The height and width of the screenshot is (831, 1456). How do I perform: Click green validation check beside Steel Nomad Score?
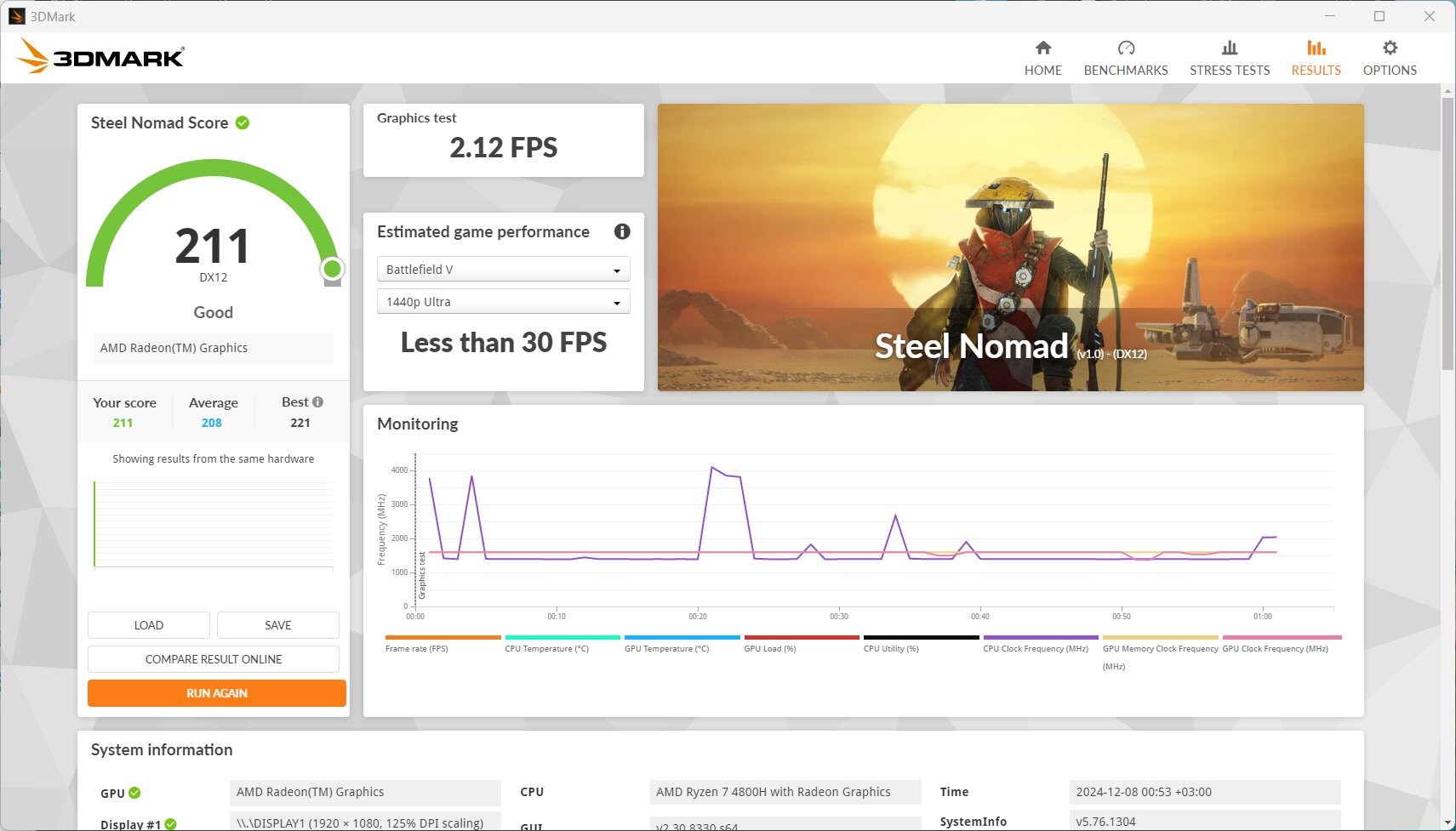[x=243, y=123]
